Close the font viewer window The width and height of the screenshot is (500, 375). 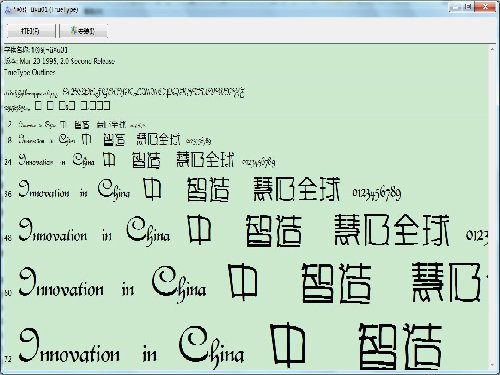pyautogui.click(x=485, y=6)
